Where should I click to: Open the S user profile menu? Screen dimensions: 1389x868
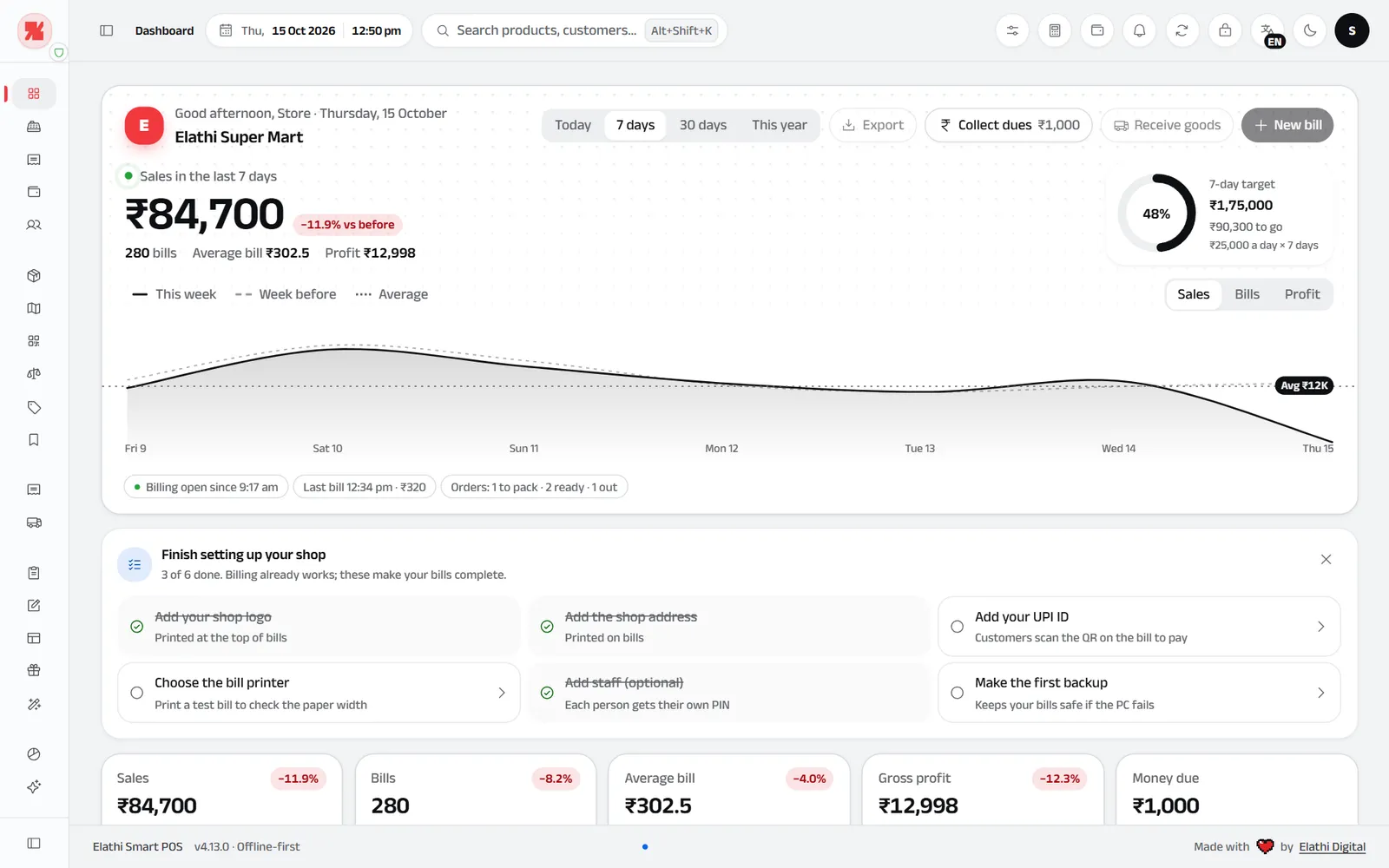pyautogui.click(x=1352, y=30)
